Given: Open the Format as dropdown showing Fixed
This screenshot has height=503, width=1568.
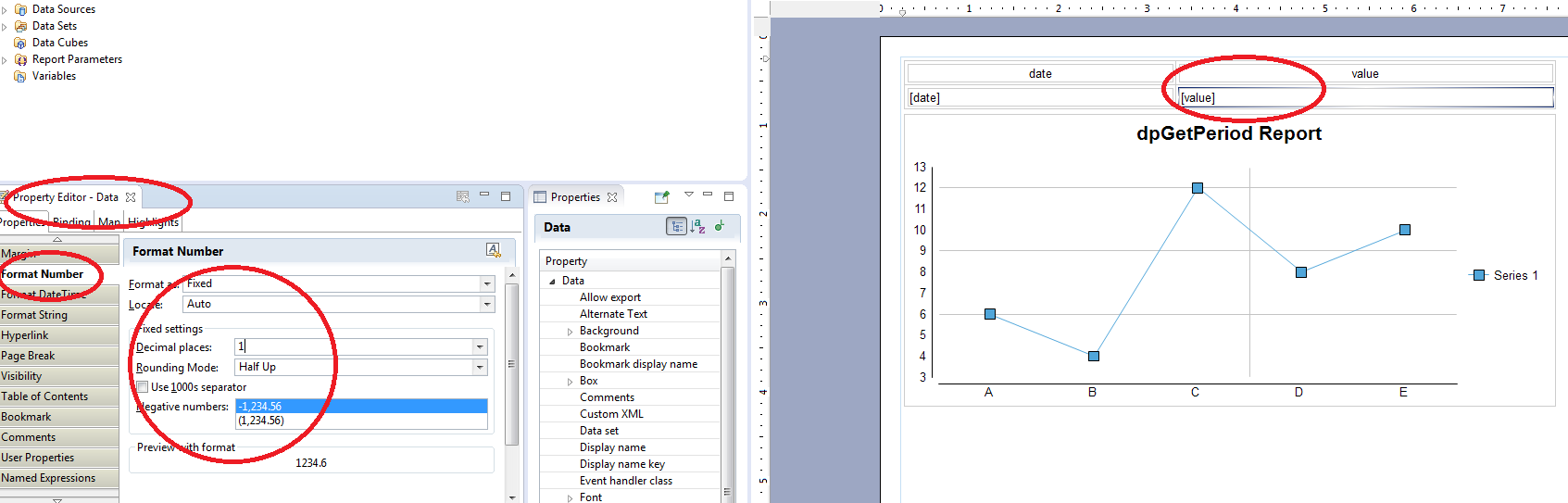Looking at the screenshot, I should 487,284.
